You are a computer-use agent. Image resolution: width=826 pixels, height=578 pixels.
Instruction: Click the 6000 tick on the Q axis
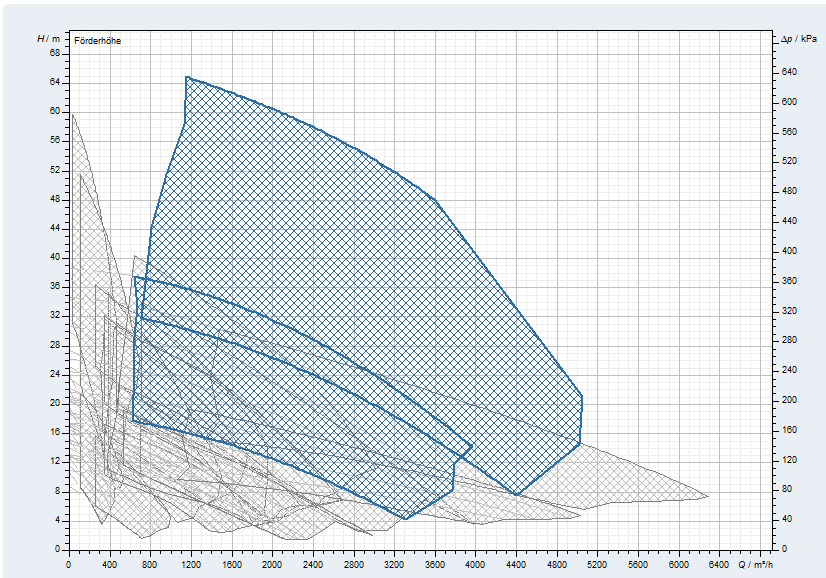(x=678, y=565)
